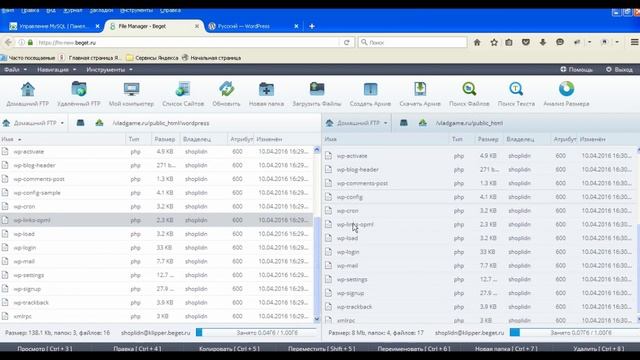Switch to MySQL management tab
Image resolution: width=640 pixels, height=360 pixels.
click(54, 26)
